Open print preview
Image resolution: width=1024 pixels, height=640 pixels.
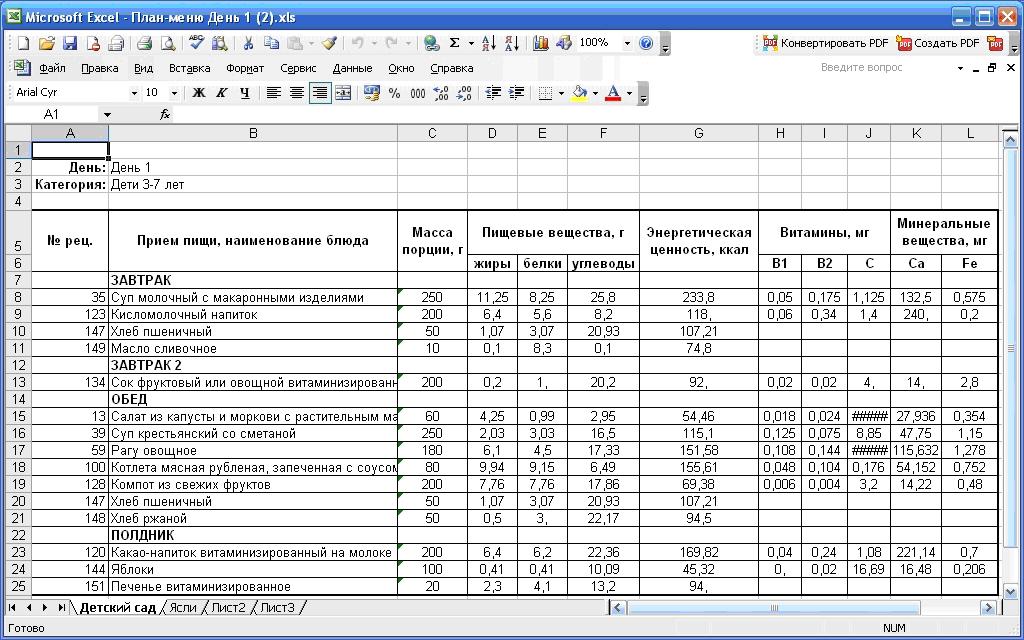[168, 44]
